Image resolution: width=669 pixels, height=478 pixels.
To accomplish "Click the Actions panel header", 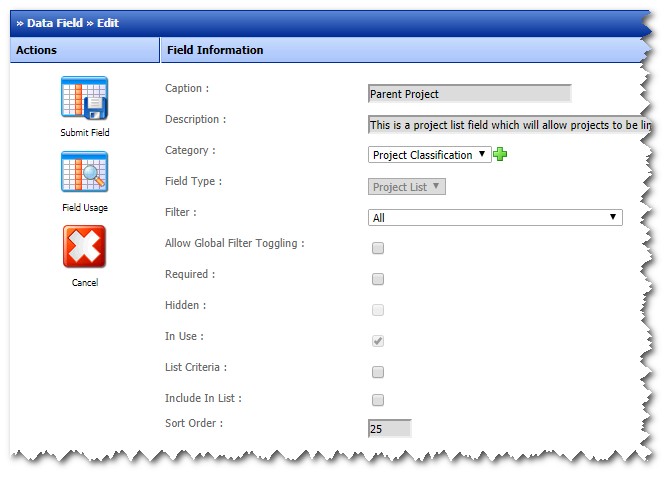I will [84, 50].
